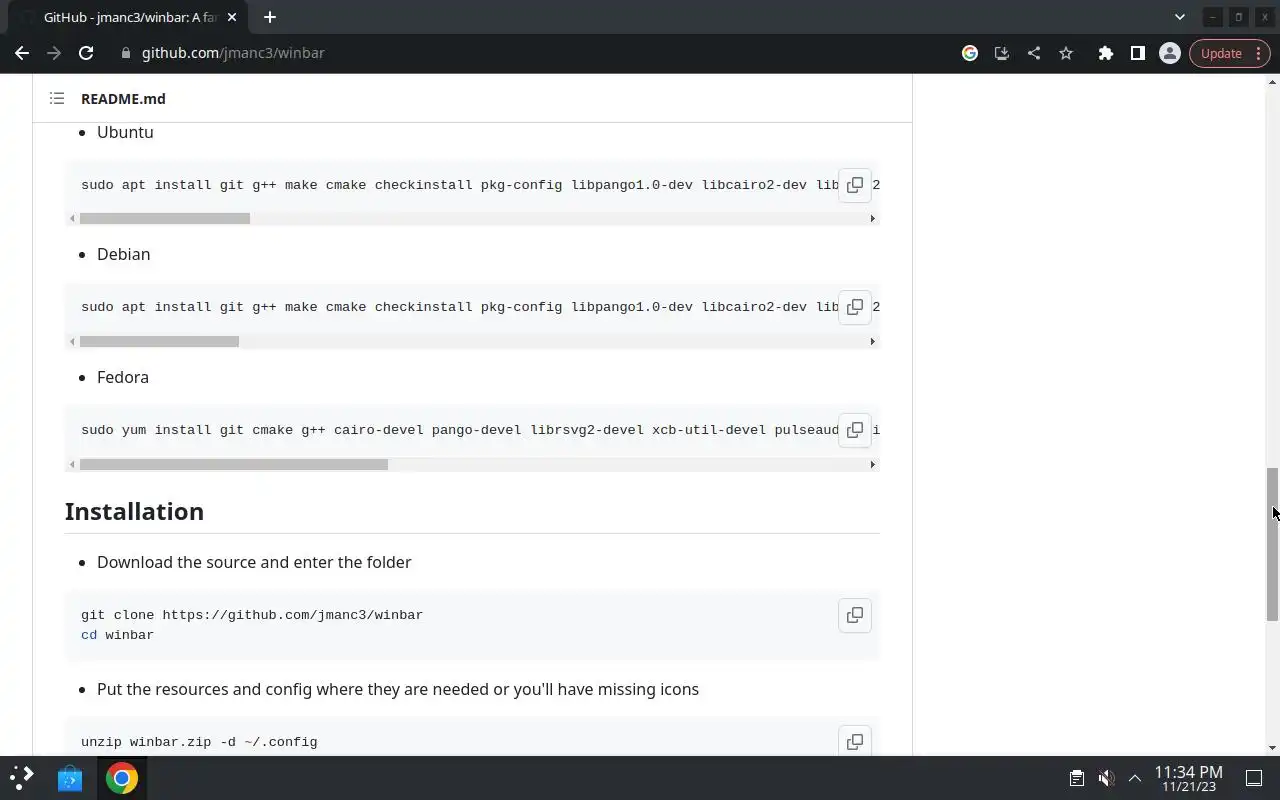Click right arrow of Debian code scrollbar
The width and height of the screenshot is (1280, 800).
(872, 341)
